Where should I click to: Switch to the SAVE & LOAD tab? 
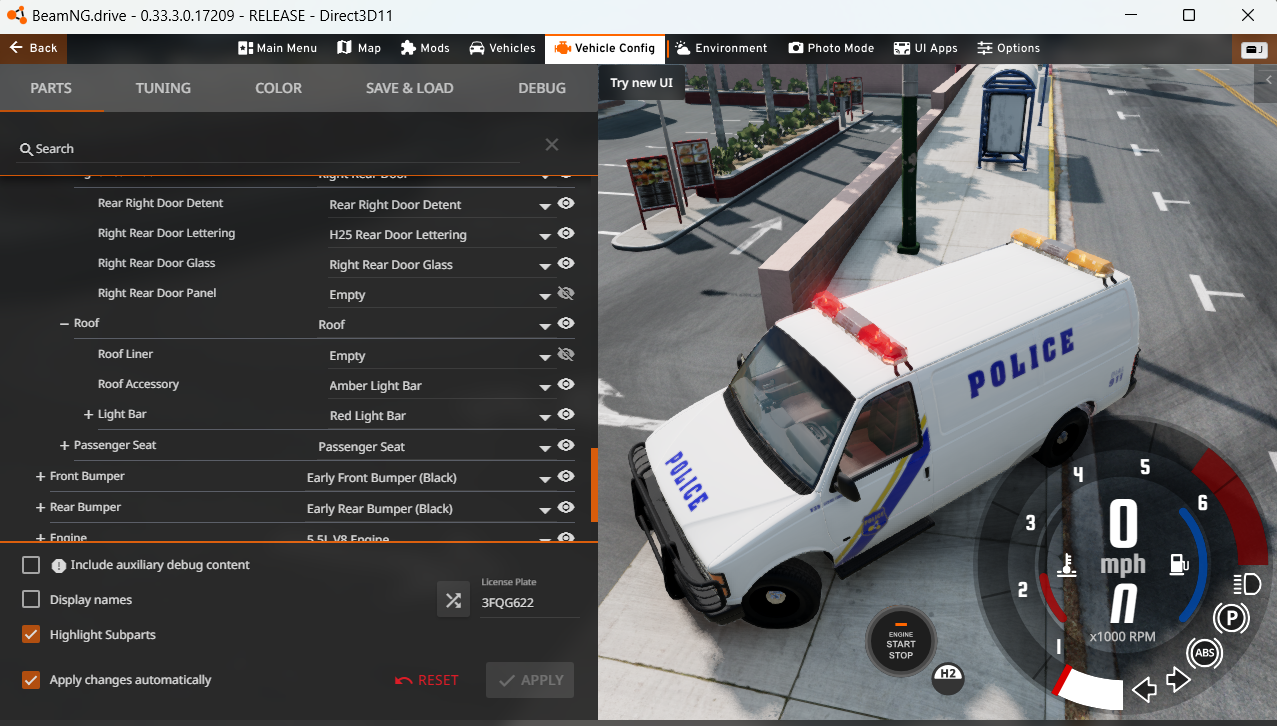[409, 88]
